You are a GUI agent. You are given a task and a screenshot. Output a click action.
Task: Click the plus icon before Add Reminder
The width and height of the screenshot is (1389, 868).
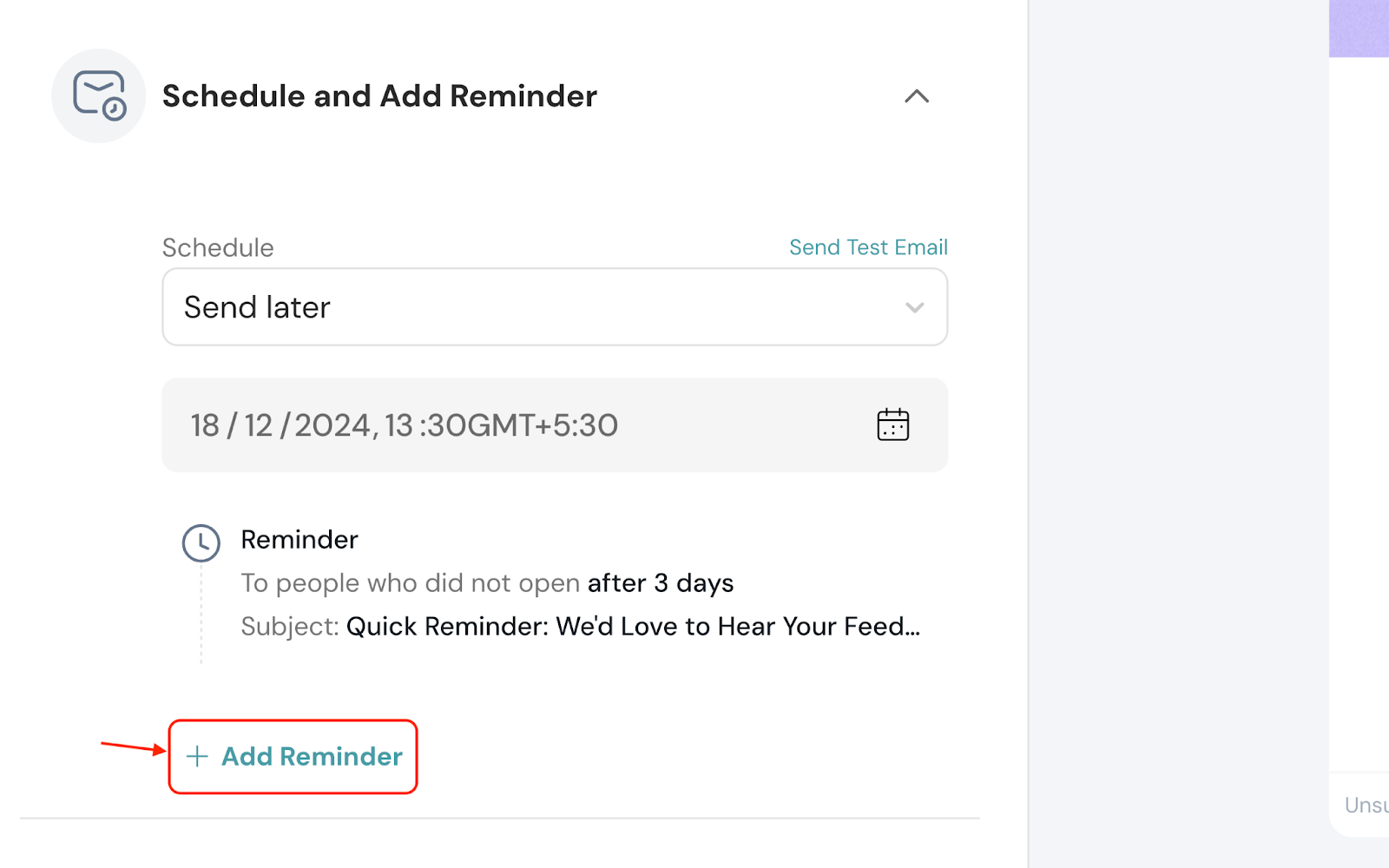pyautogui.click(x=197, y=757)
